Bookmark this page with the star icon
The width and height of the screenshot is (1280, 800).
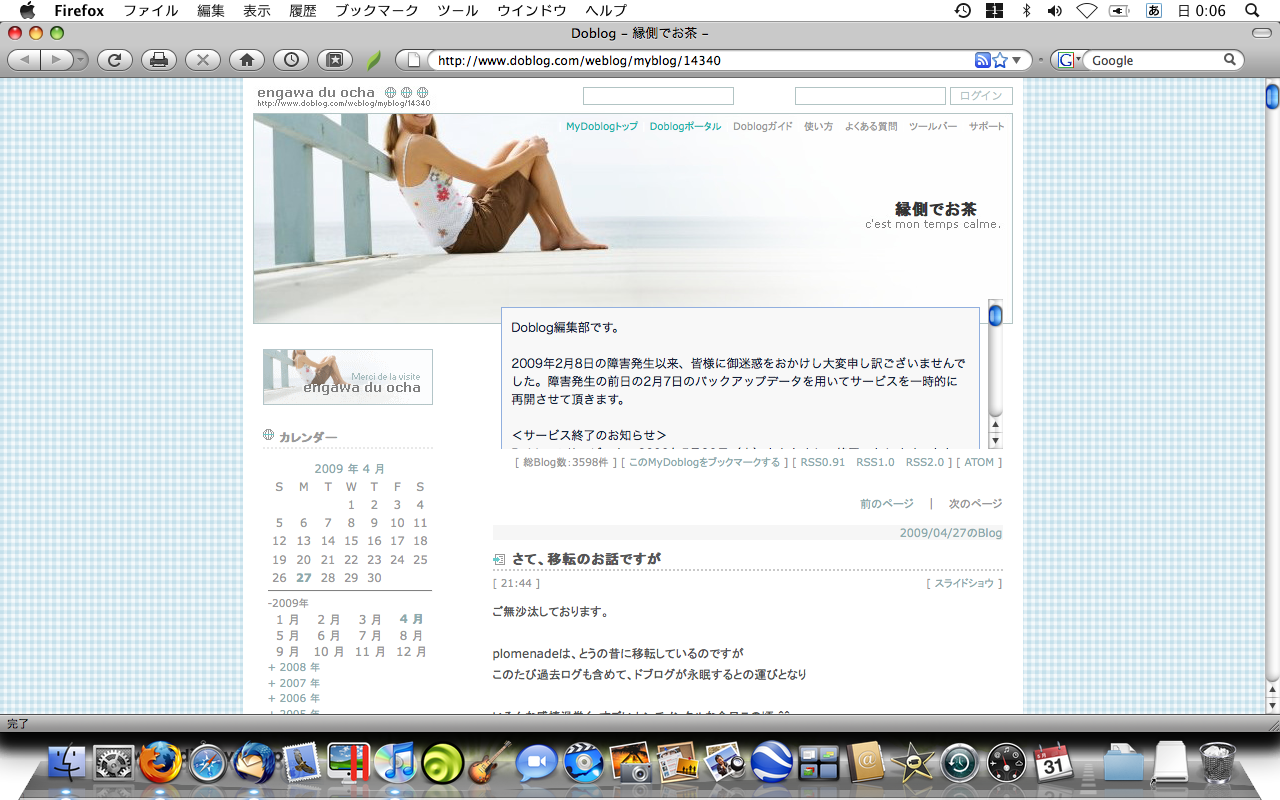pyautogui.click(x=999, y=60)
